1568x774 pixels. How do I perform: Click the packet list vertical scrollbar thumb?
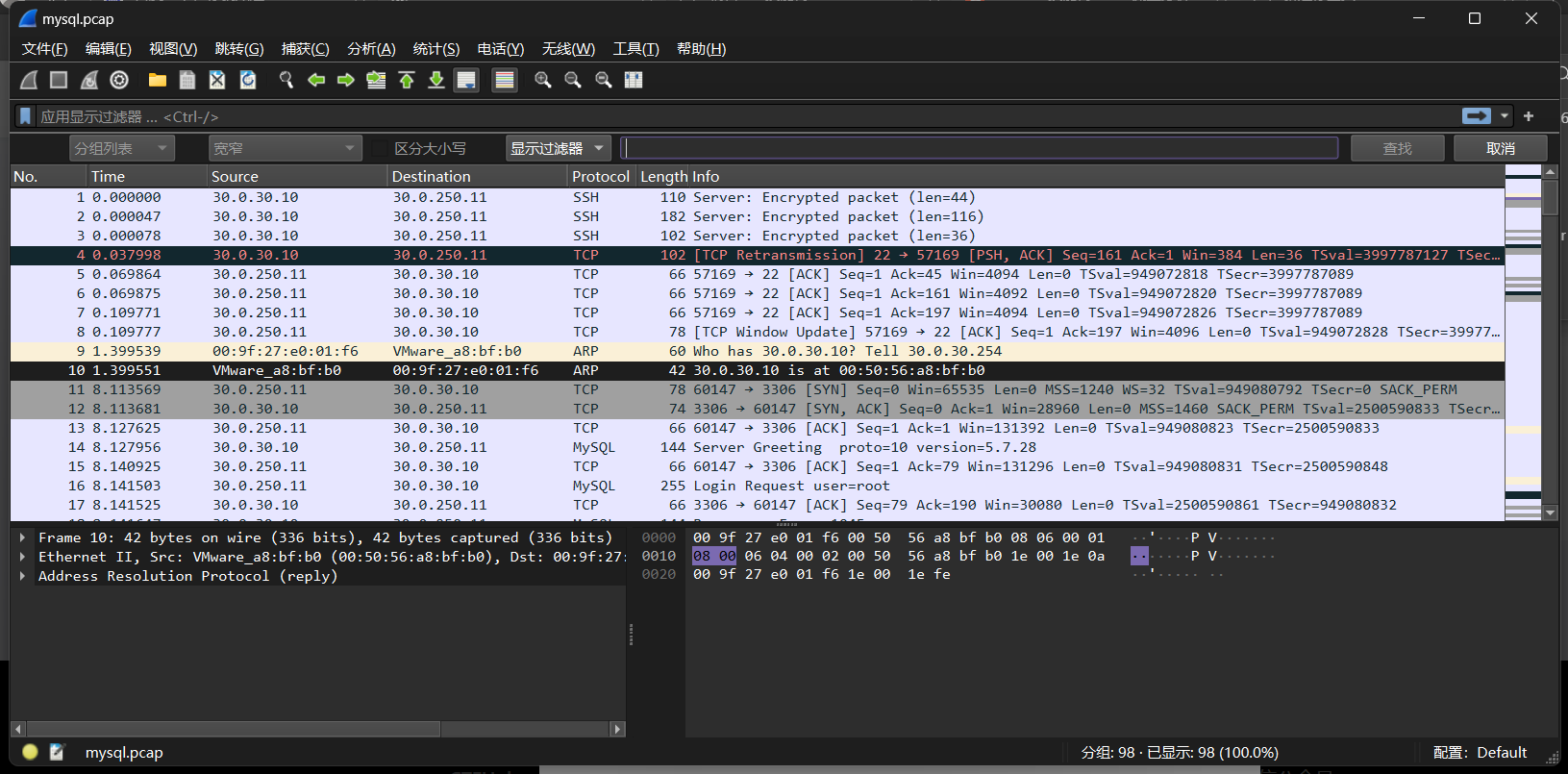point(1550,196)
